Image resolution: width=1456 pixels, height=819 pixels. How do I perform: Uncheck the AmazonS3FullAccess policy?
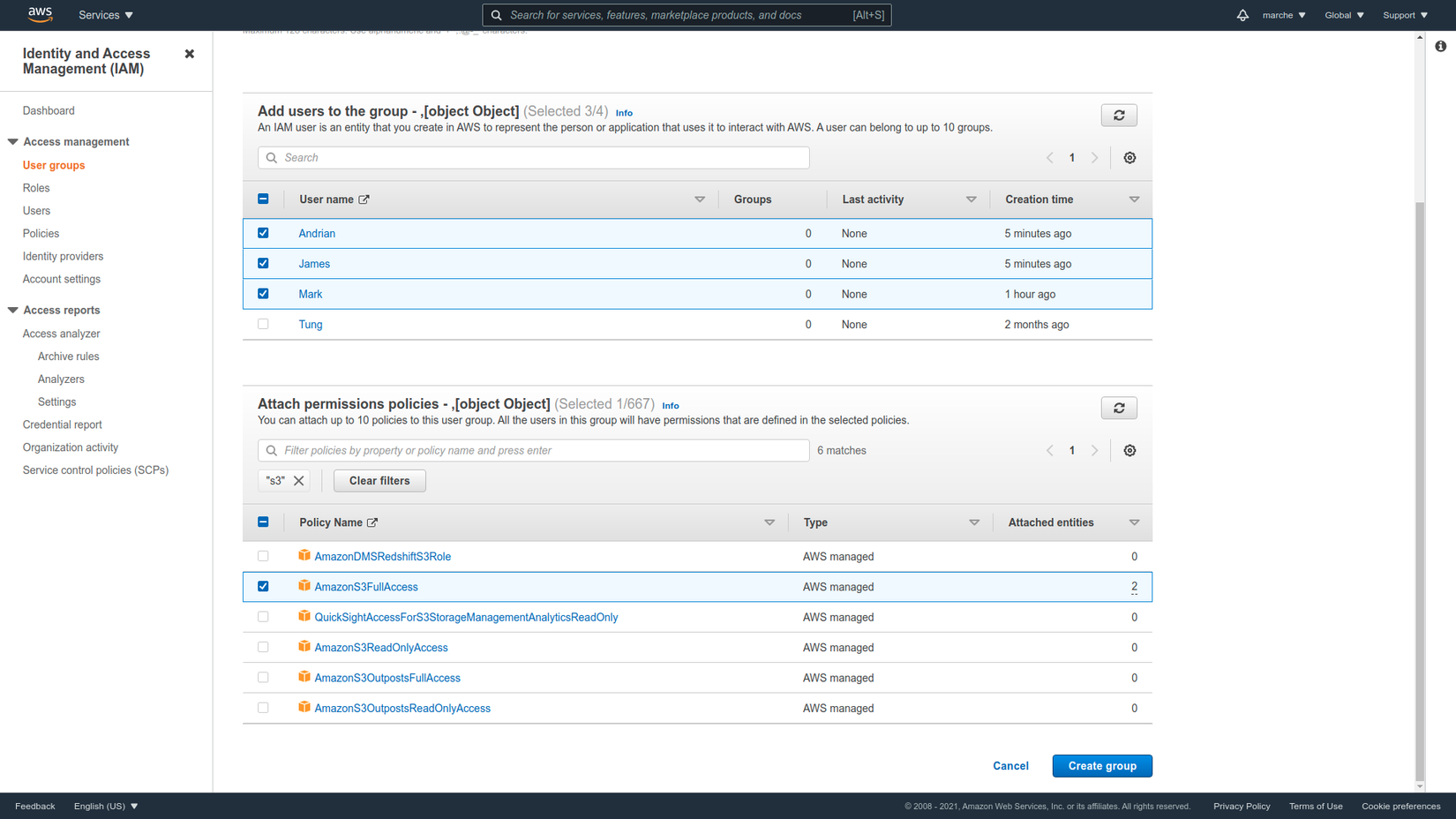click(263, 587)
